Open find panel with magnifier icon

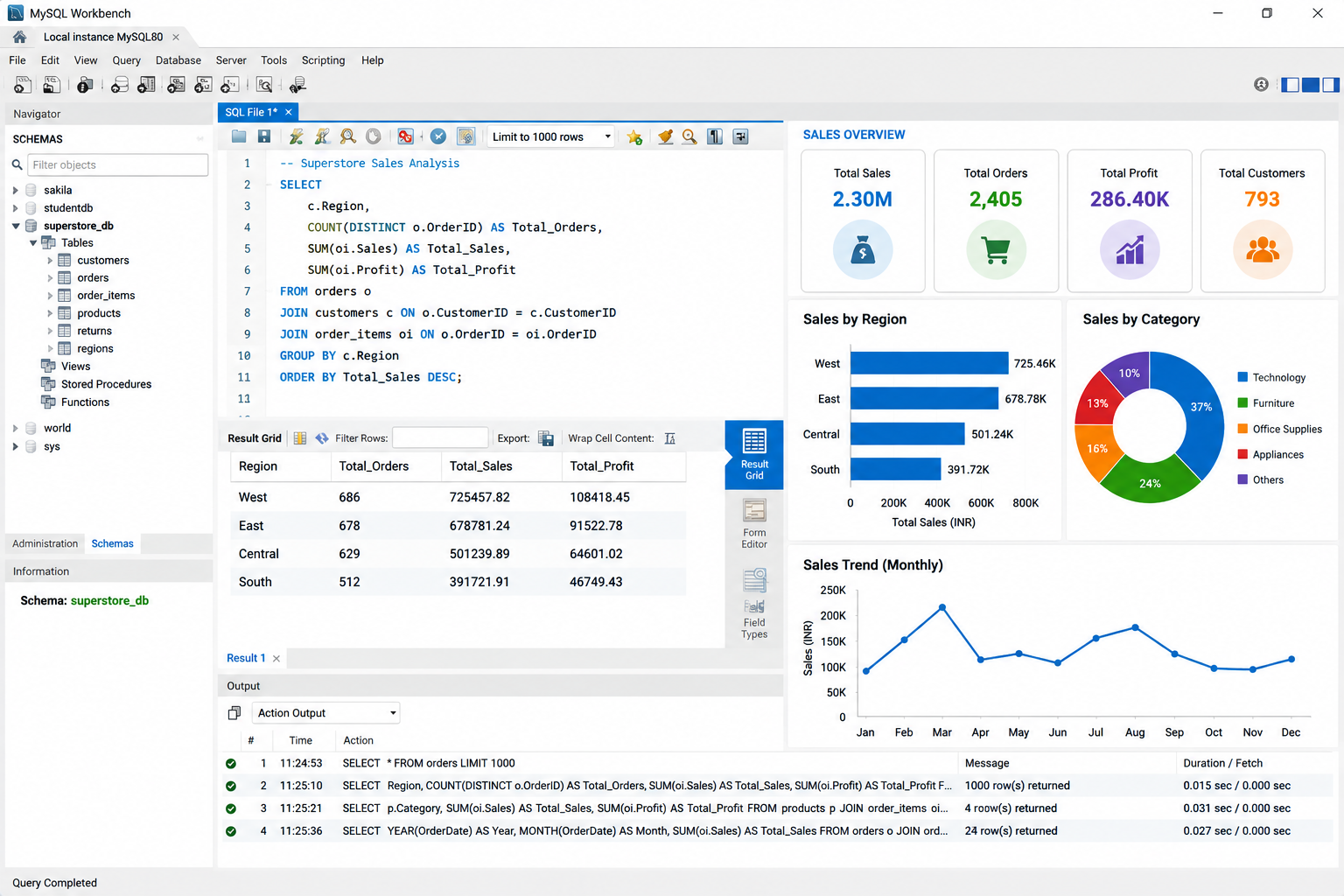(x=689, y=136)
